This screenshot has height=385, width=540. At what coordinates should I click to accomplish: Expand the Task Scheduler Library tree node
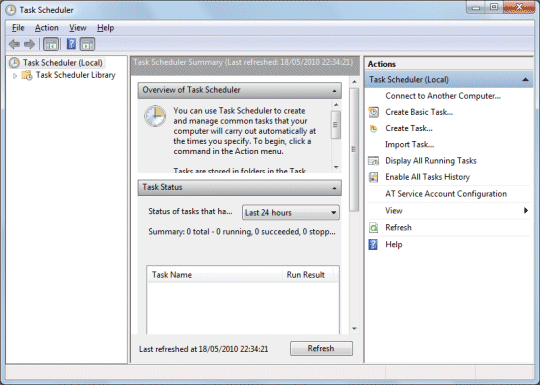point(15,75)
